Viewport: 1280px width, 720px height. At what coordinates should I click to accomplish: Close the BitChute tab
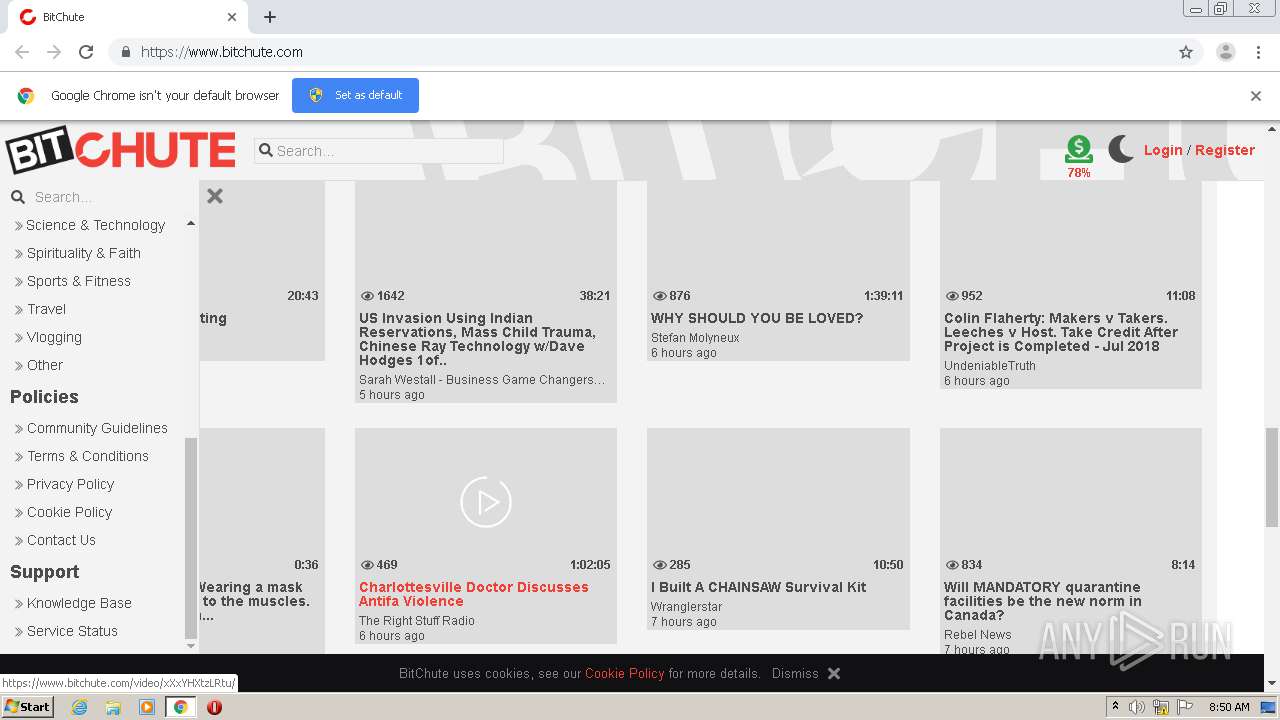point(232,17)
